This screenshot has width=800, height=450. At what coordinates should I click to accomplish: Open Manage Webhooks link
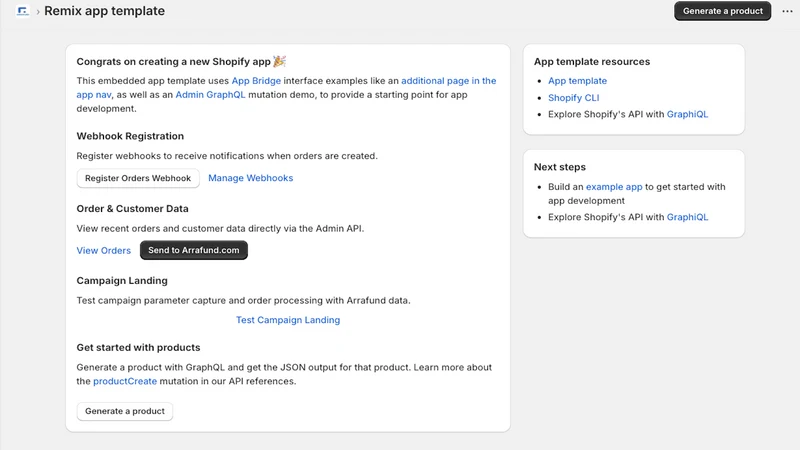(x=251, y=178)
